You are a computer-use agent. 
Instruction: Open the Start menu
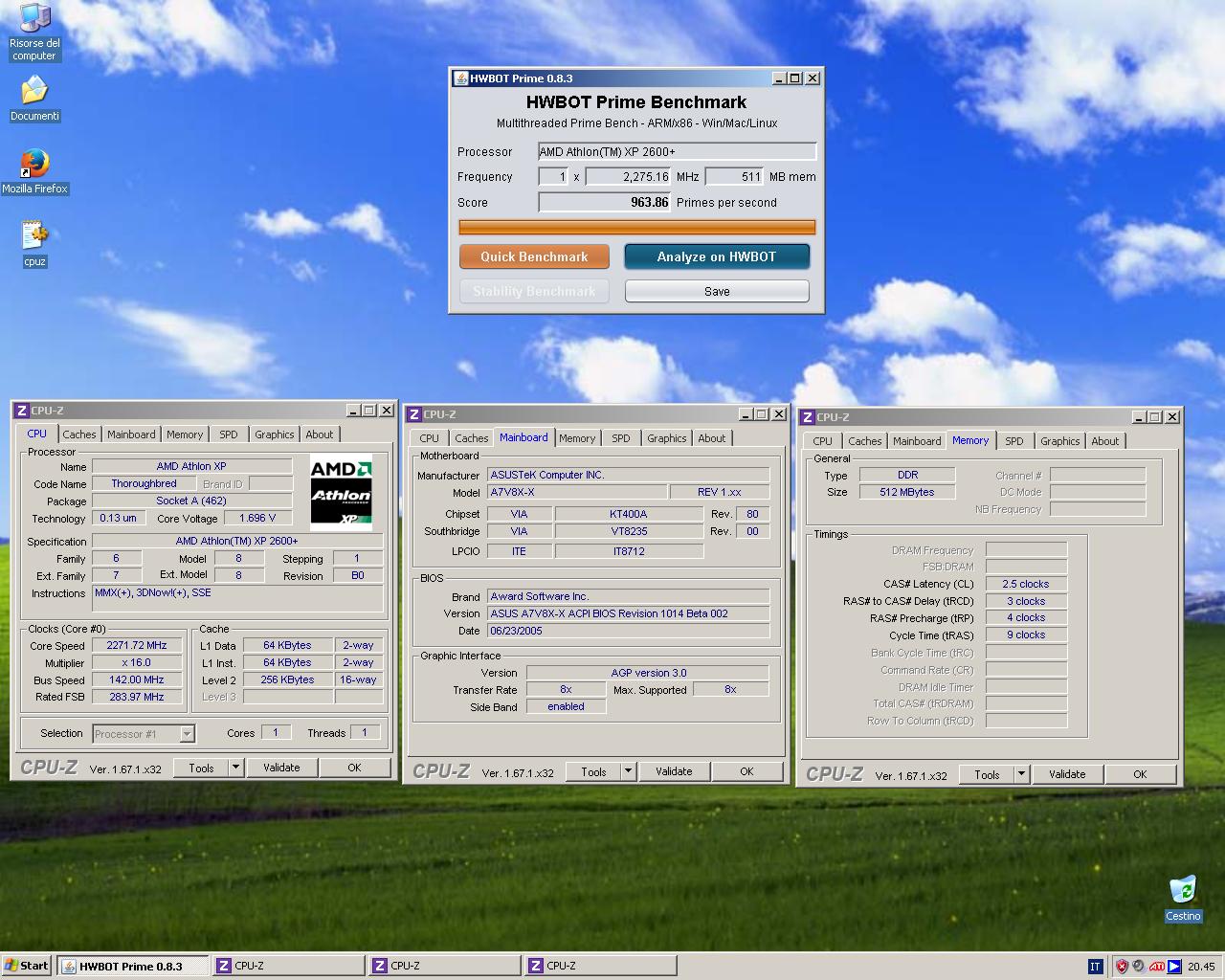click(x=27, y=966)
